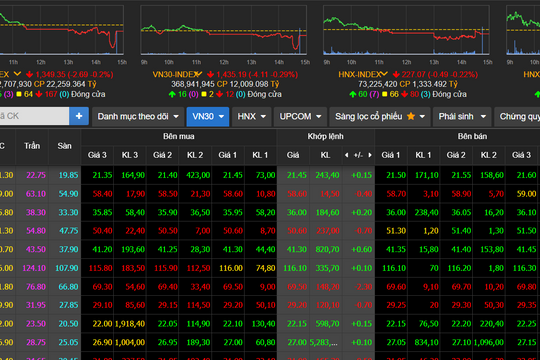
Task: Click the HNX-INDEX intraday chart
Action: point(406,30)
